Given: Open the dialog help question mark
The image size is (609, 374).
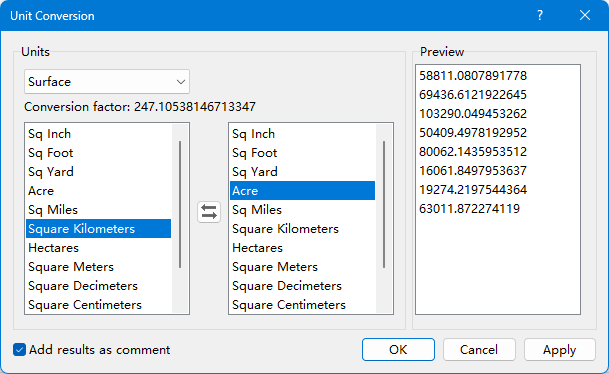Looking at the screenshot, I should [540, 16].
